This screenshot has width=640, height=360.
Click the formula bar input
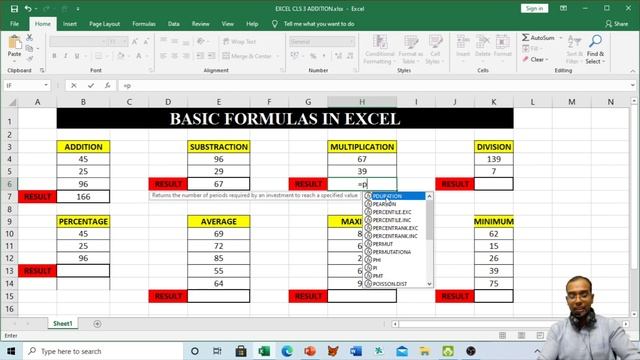coord(373,86)
